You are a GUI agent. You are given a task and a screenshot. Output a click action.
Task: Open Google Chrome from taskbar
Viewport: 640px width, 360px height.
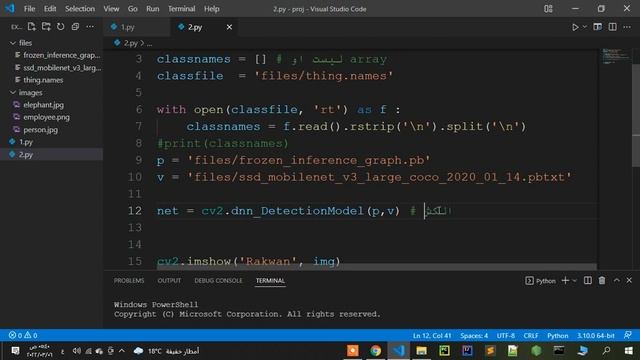[x=376, y=351]
